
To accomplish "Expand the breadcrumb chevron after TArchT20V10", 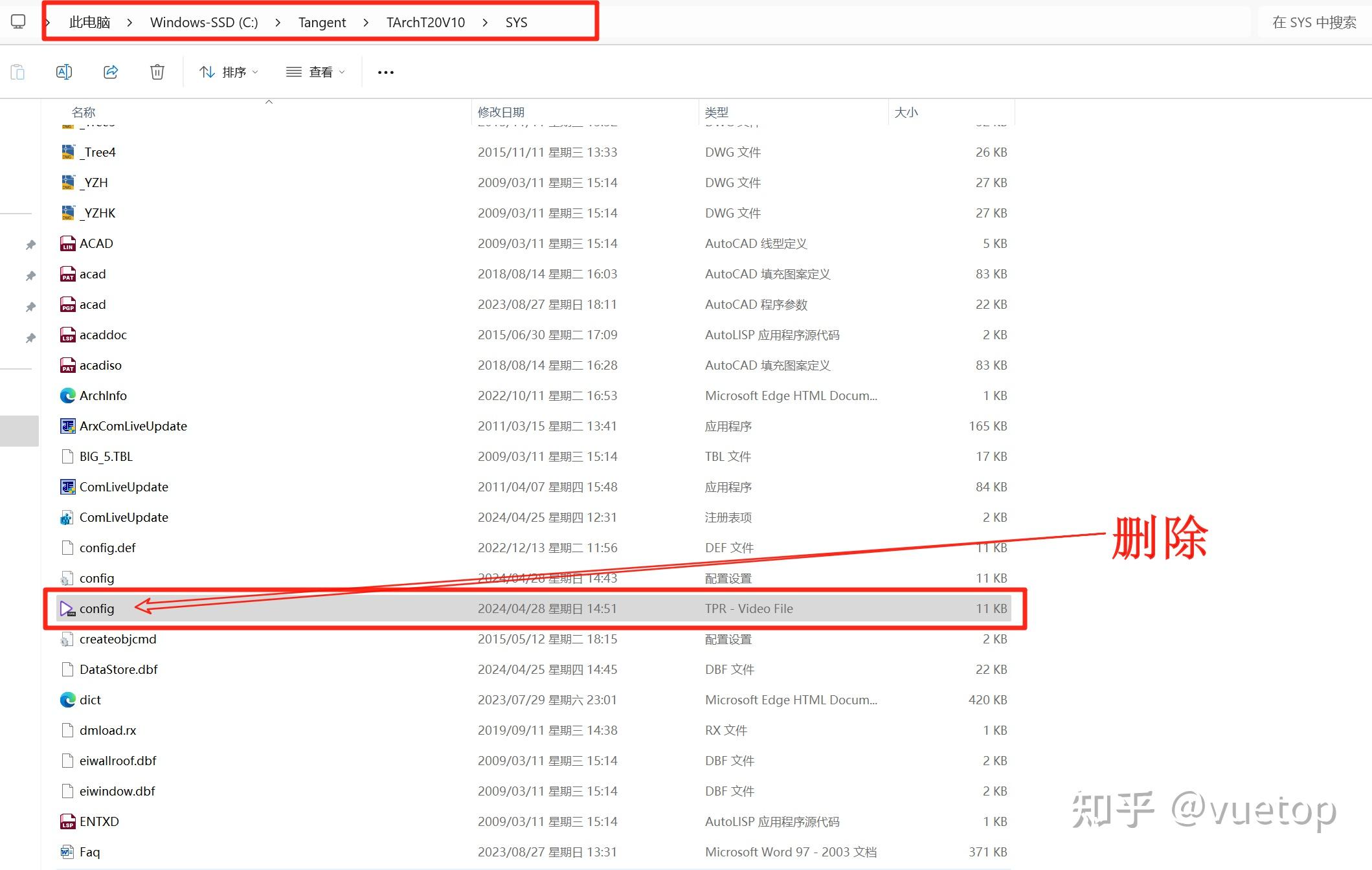I will (484, 21).
